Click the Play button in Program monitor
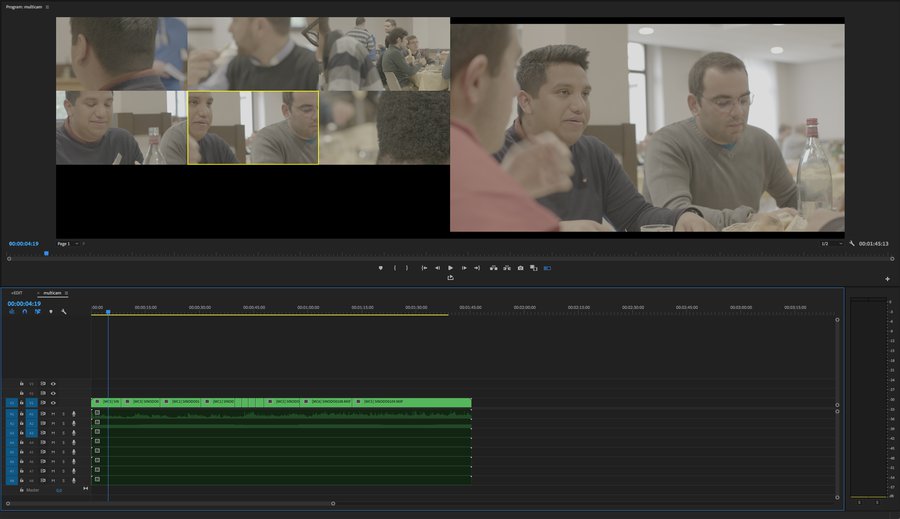Viewport: 900px width, 519px height. click(450, 268)
